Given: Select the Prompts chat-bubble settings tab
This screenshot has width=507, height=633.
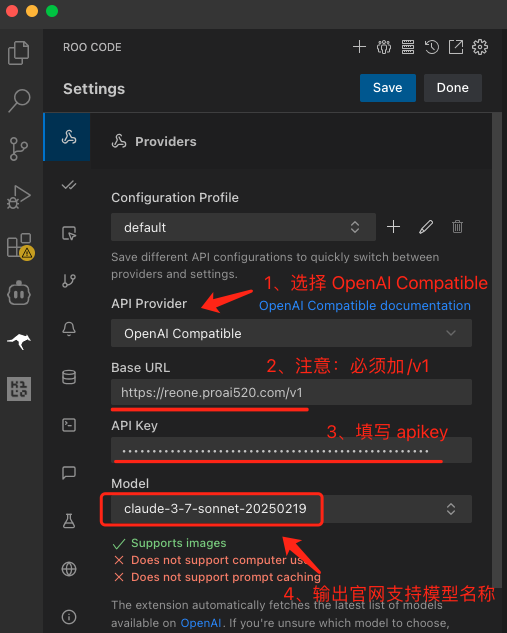Looking at the screenshot, I should (x=69, y=473).
